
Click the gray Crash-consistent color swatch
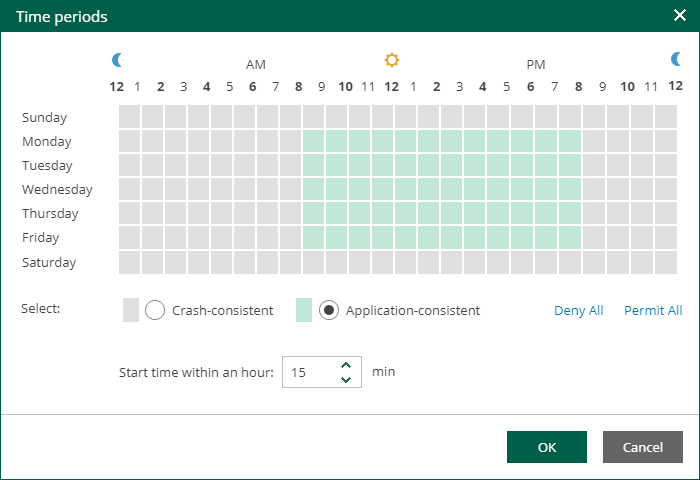point(131,310)
